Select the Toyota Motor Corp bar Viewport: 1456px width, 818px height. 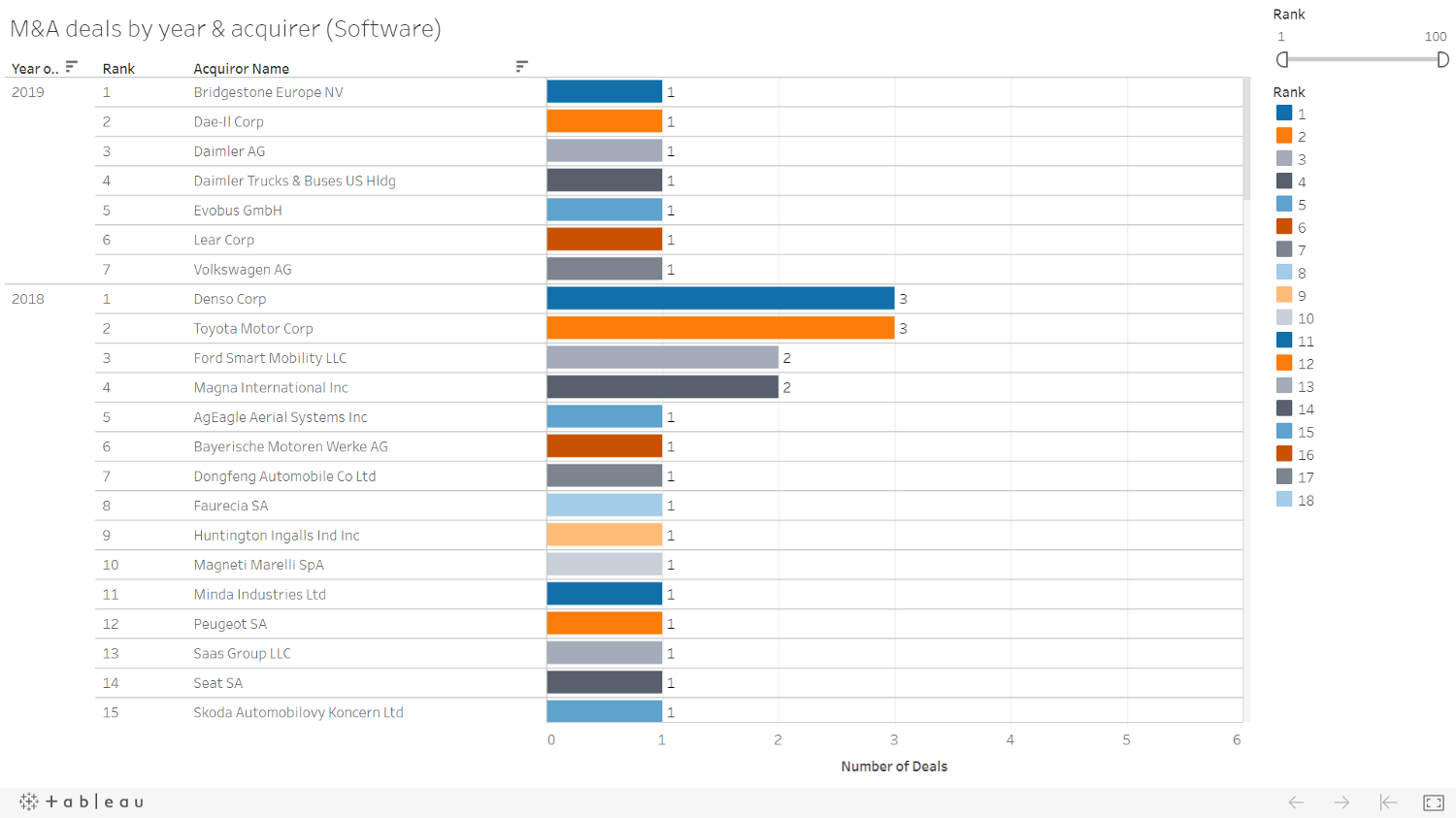point(720,328)
